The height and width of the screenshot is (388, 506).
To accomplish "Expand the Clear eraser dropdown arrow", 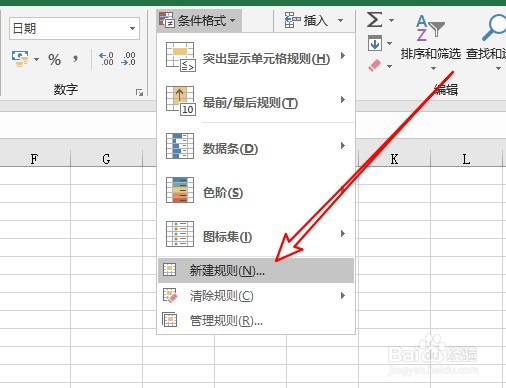I will 389,66.
